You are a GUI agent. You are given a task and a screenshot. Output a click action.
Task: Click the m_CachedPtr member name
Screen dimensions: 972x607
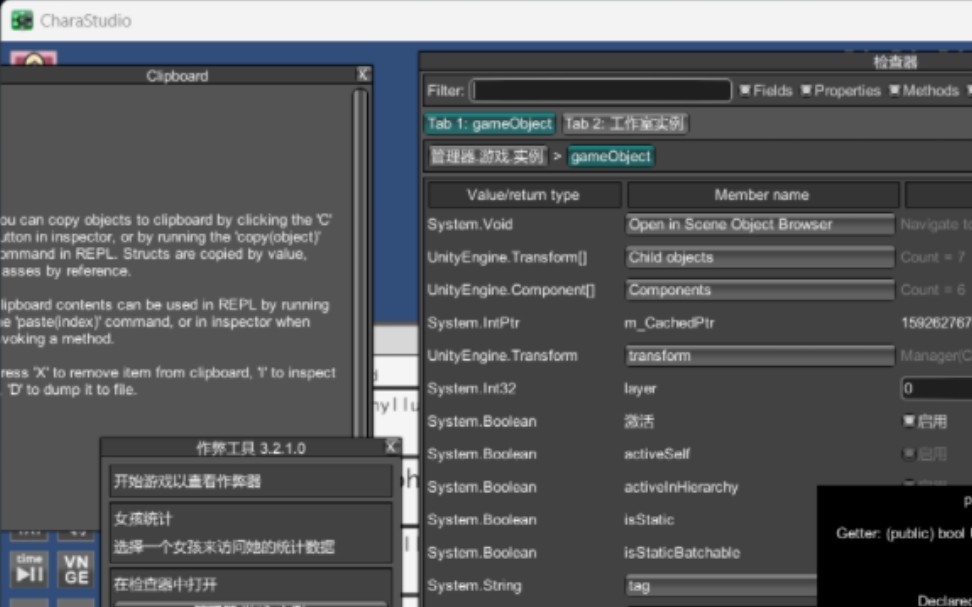tap(669, 323)
